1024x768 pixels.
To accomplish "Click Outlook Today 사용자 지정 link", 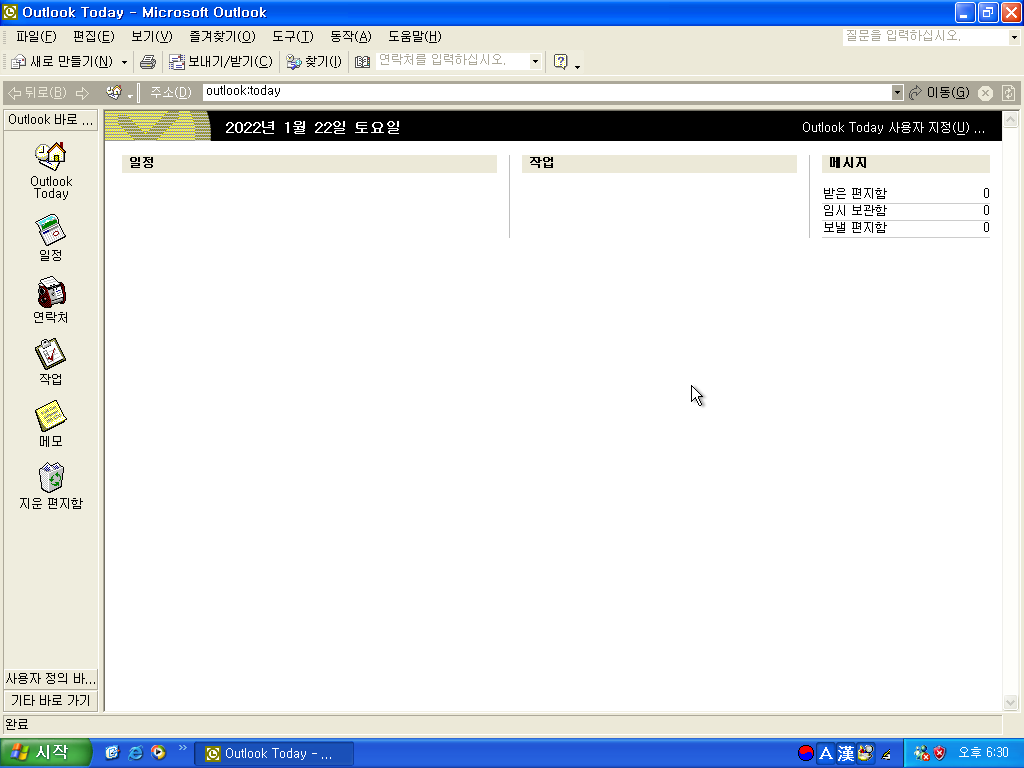I will [x=893, y=127].
